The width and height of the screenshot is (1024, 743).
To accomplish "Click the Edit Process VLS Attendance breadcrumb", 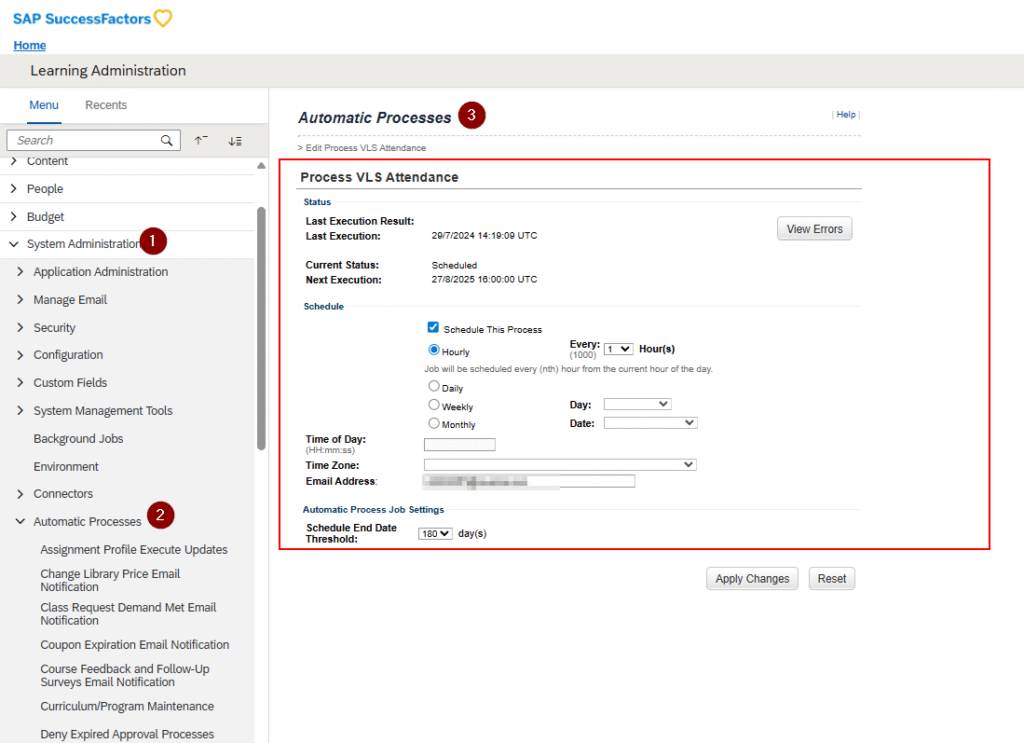I will pos(366,148).
